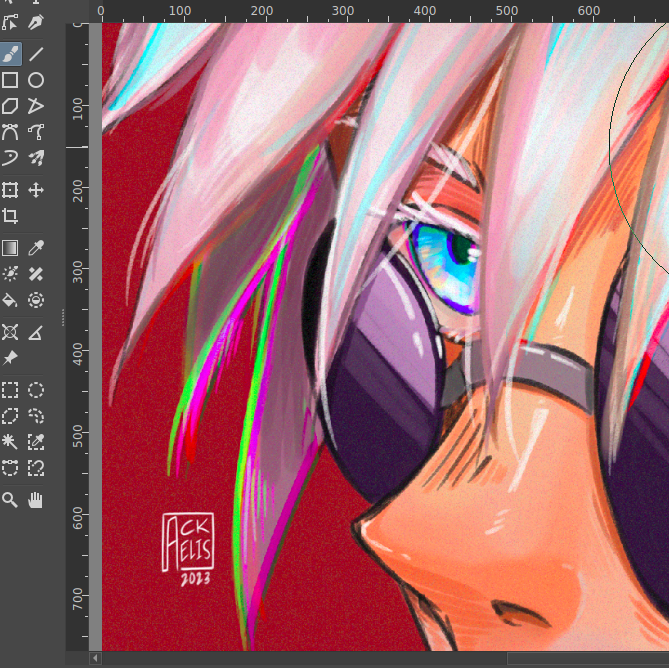
Task: Select the Transform tool
Action: 10,190
